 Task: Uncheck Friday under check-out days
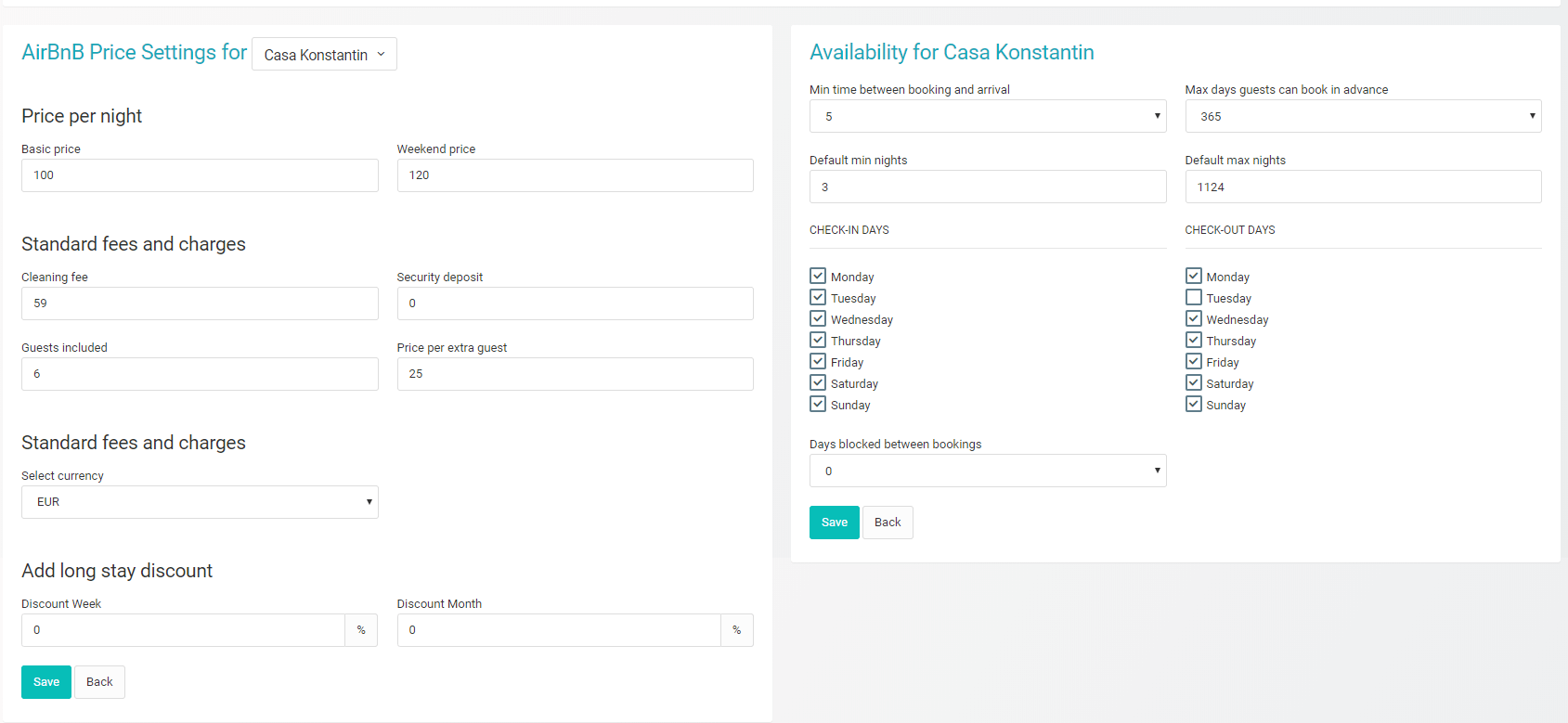point(1194,361)
